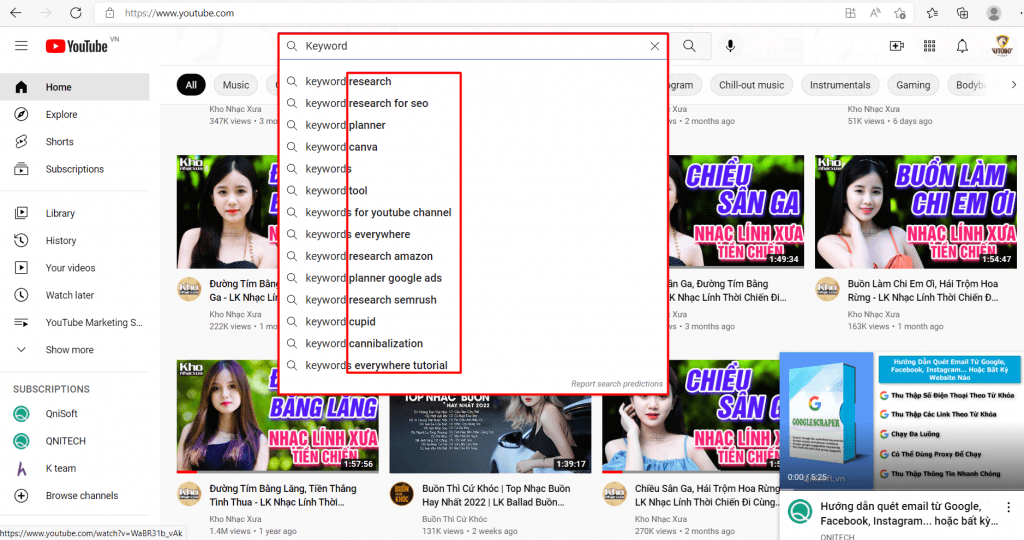Clear the search box with X

(654, 46)
